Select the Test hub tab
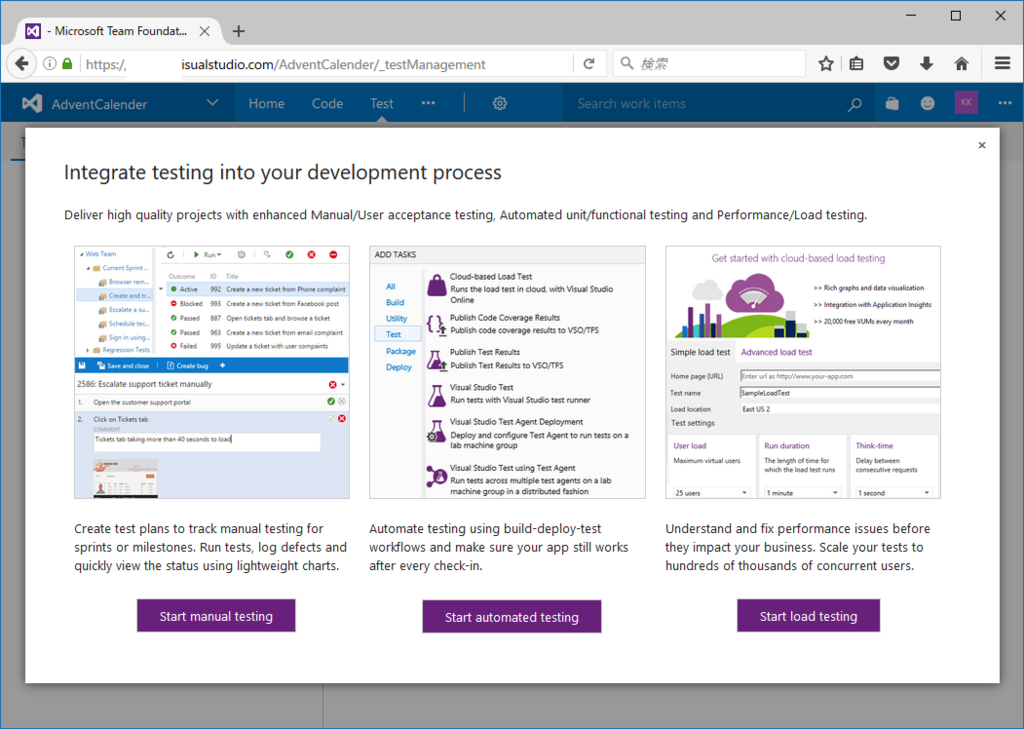The height and width of the screenshot is (729, 1024). point(381,103)
